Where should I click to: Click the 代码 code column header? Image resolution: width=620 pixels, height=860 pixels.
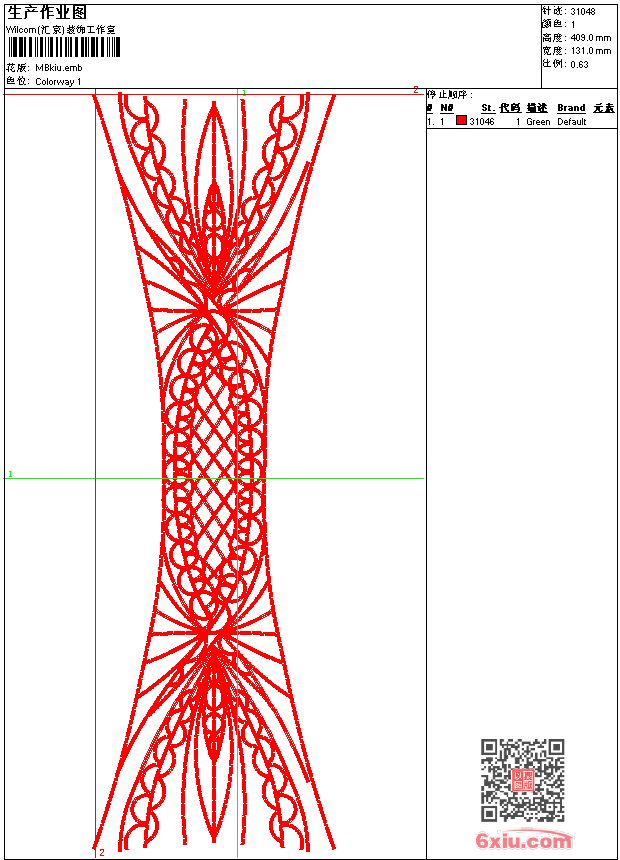tap(510, 108)
